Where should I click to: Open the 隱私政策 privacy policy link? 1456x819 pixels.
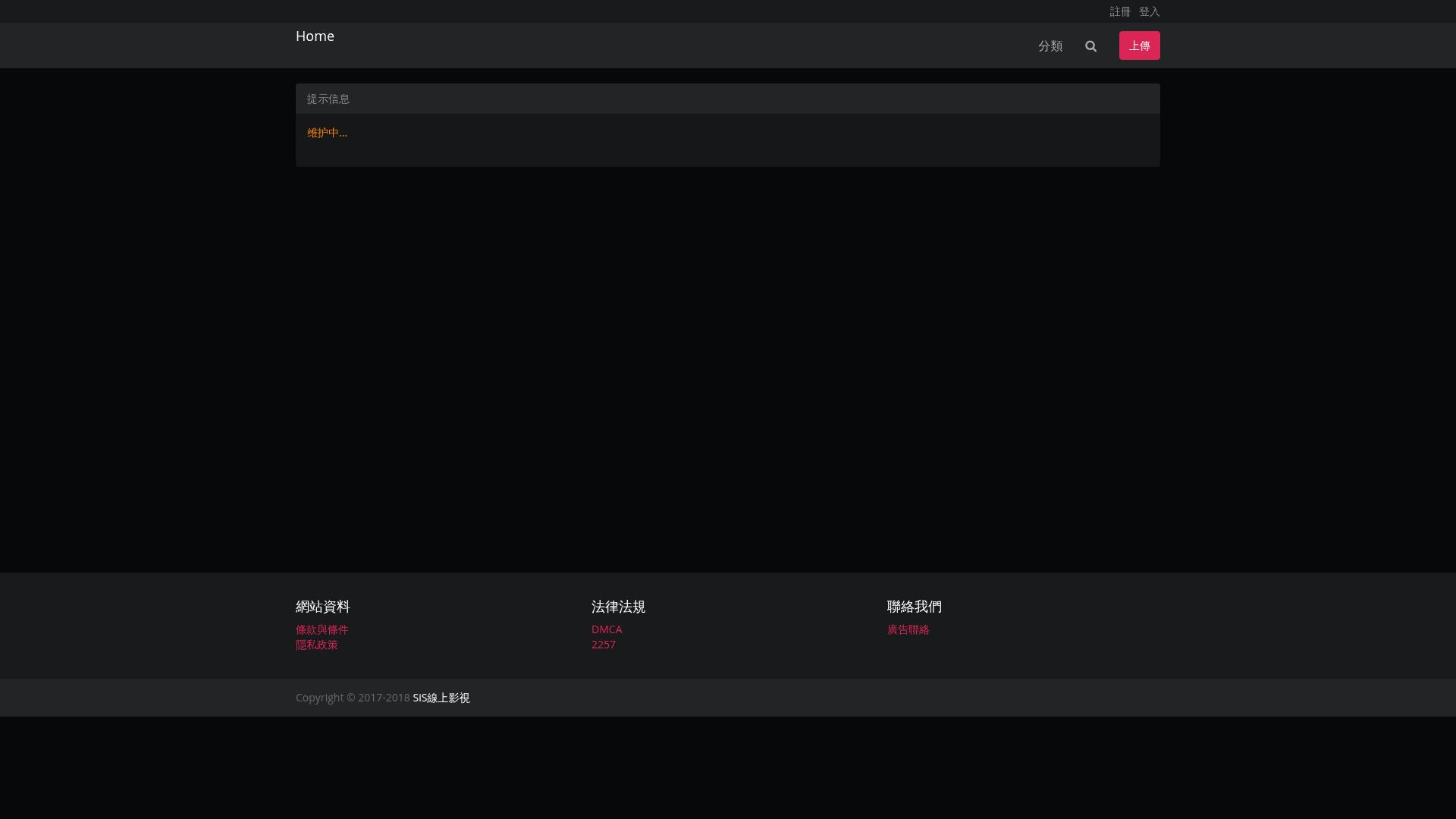pyautogui.click(x=317, y=645)
